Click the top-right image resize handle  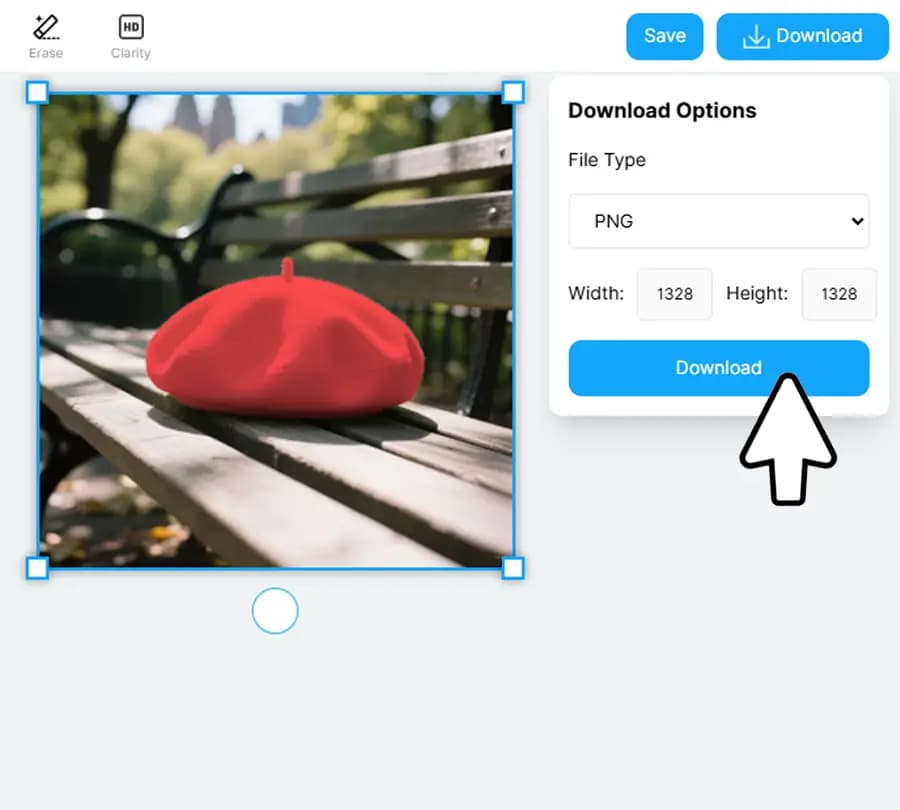[x=512, y=93]
